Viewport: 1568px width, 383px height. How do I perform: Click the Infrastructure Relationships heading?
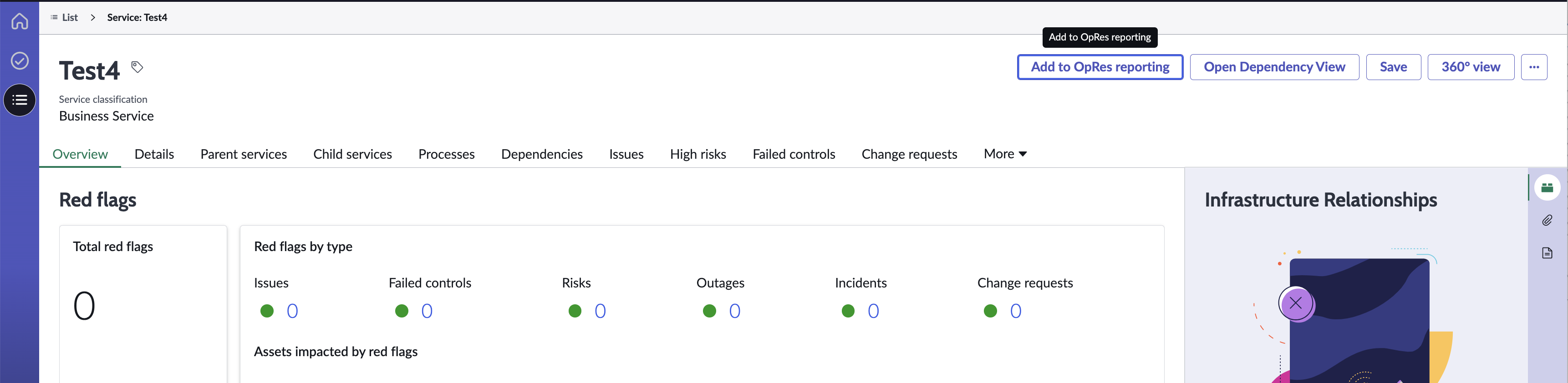click(1321, 200)
